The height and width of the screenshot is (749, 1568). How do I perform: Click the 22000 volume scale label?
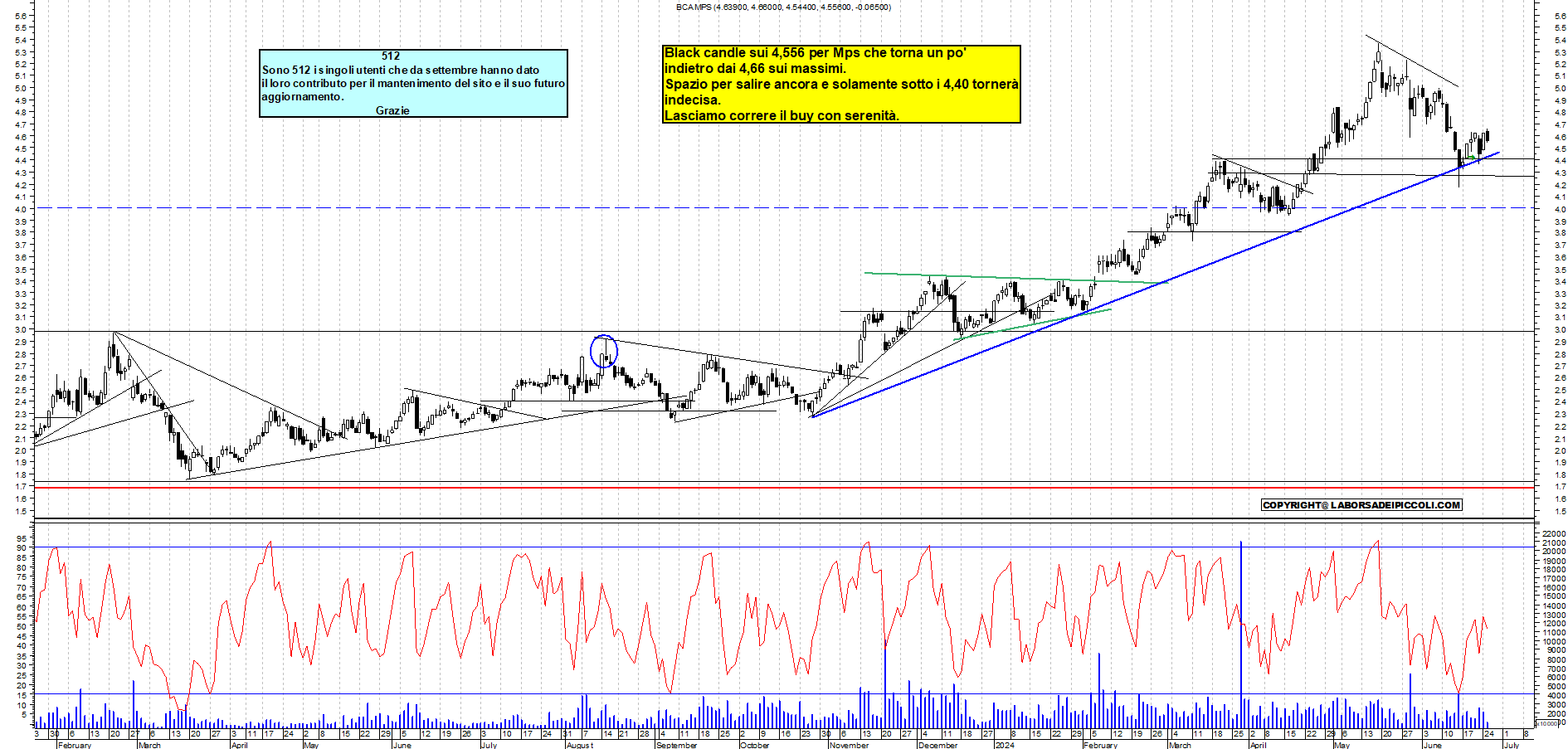click(1553, 533)
